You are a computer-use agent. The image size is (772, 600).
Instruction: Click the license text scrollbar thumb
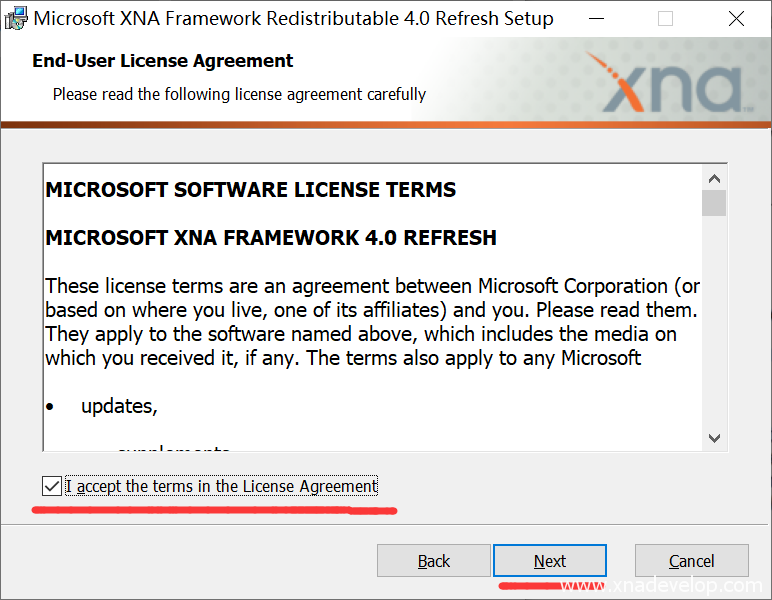click(714, 203)
